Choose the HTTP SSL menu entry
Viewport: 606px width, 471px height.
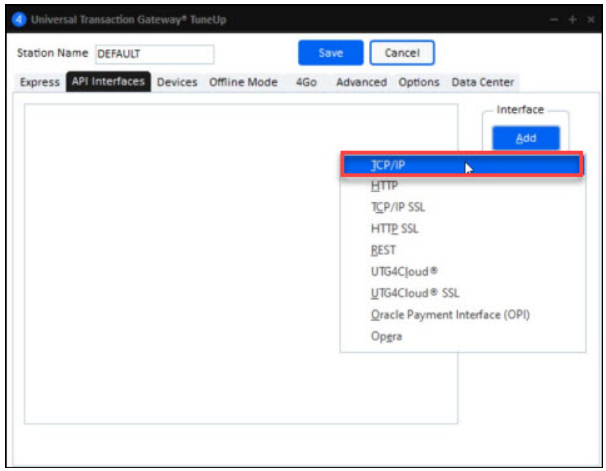tap(394, 229)
